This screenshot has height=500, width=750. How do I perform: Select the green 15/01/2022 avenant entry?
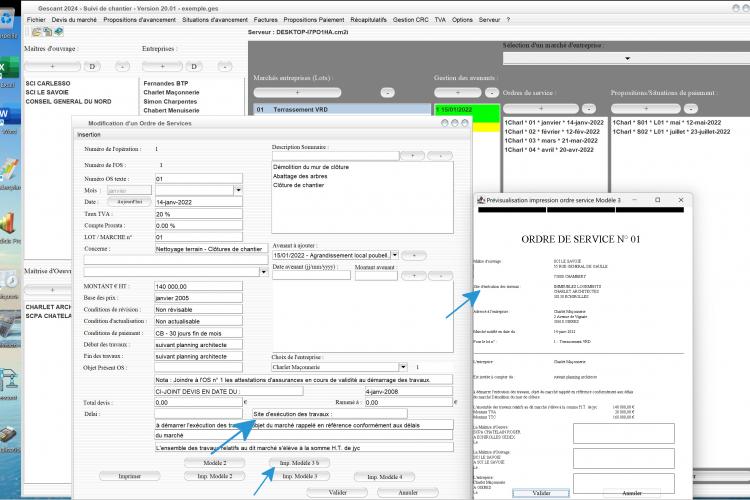pyautogui.click(x=467, y=110)
